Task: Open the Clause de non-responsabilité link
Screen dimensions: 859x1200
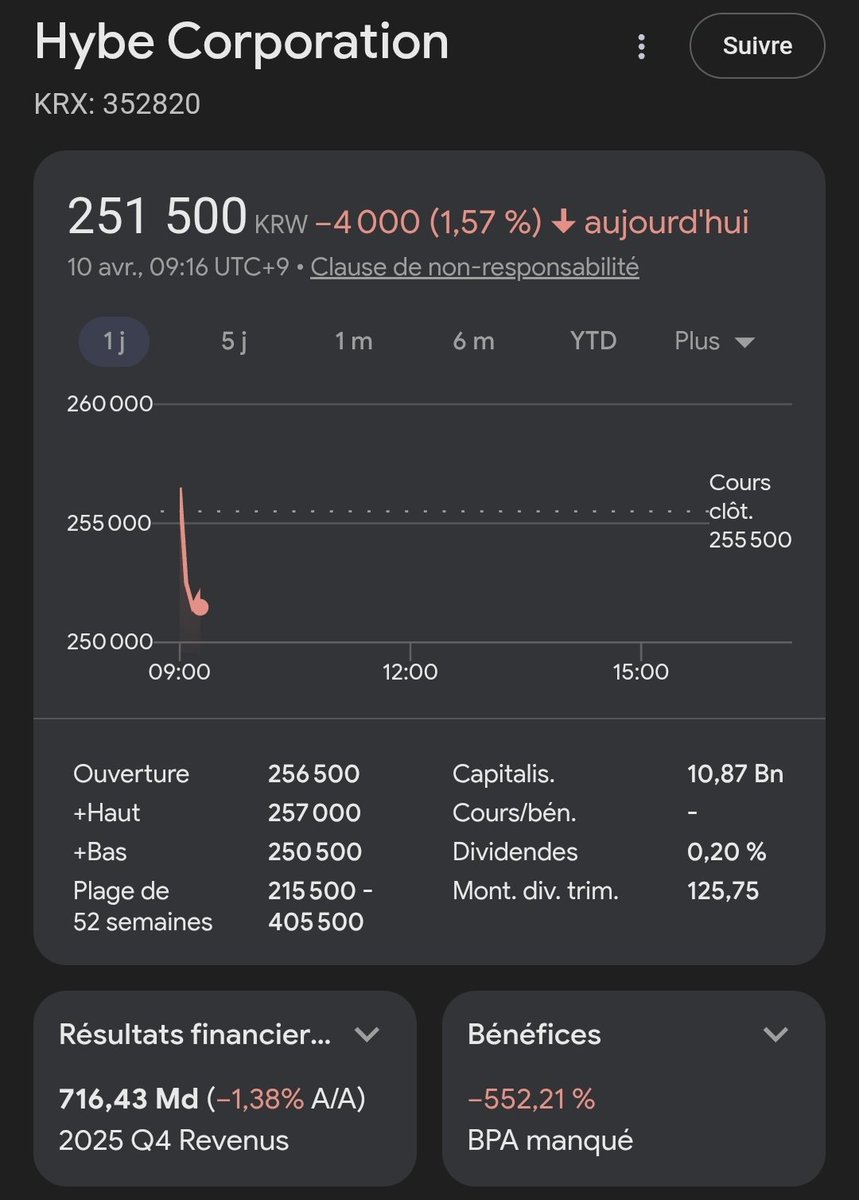Action: (474, 267)
